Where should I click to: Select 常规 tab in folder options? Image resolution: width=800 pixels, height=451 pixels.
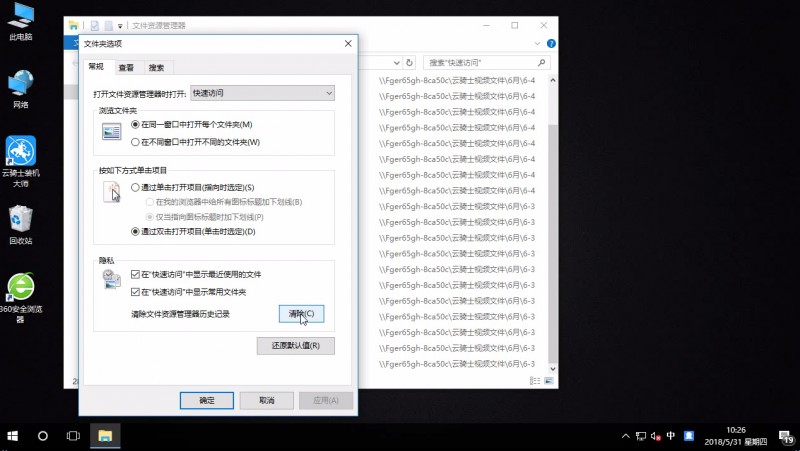96,66
